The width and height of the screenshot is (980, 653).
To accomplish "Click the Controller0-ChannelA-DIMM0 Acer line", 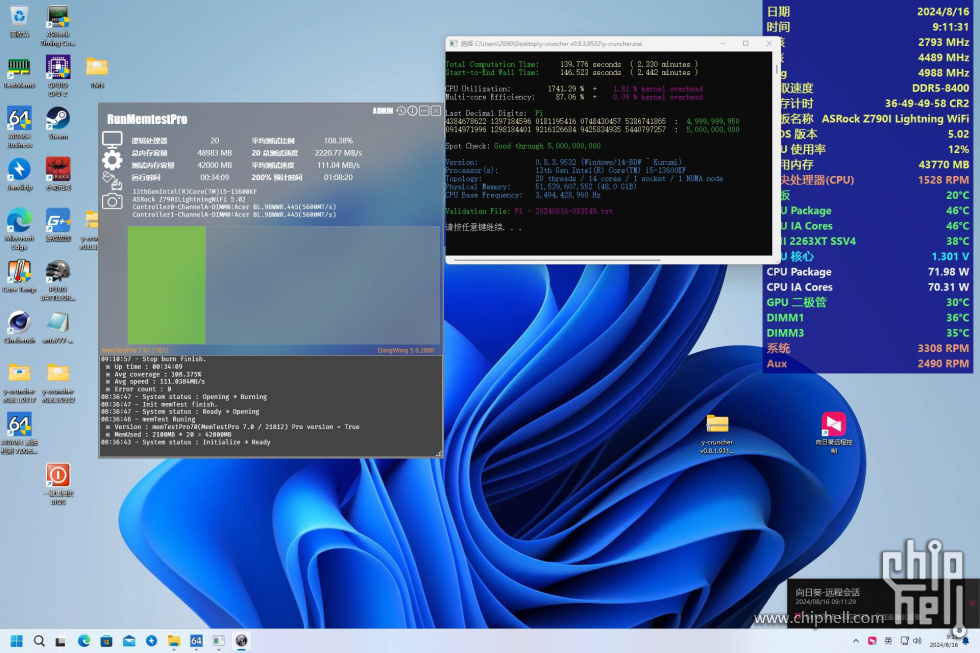I will click(x=234, y=207).
